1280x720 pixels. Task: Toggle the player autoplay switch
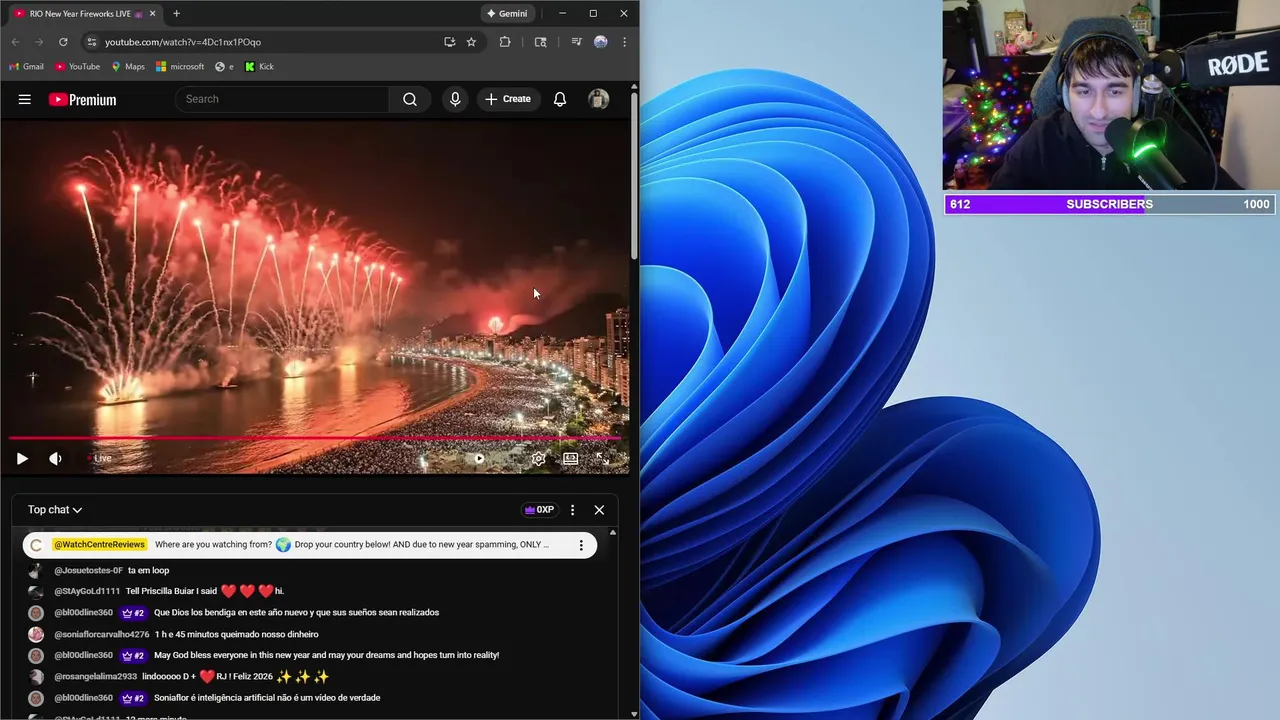point(479,458)
